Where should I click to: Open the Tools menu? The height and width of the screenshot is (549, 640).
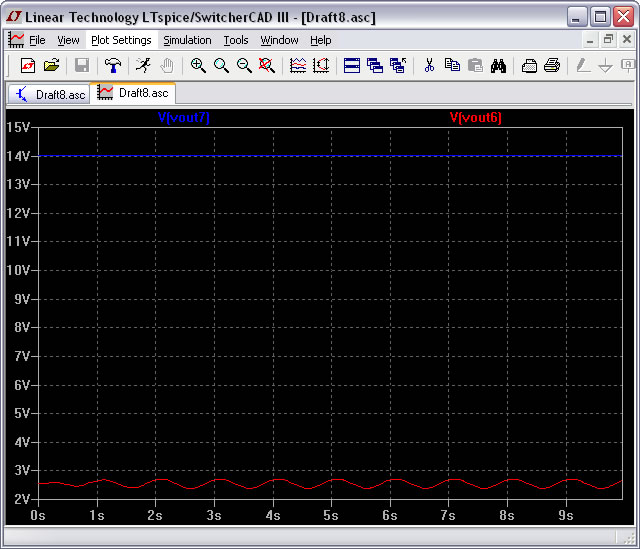click(236, 40)
